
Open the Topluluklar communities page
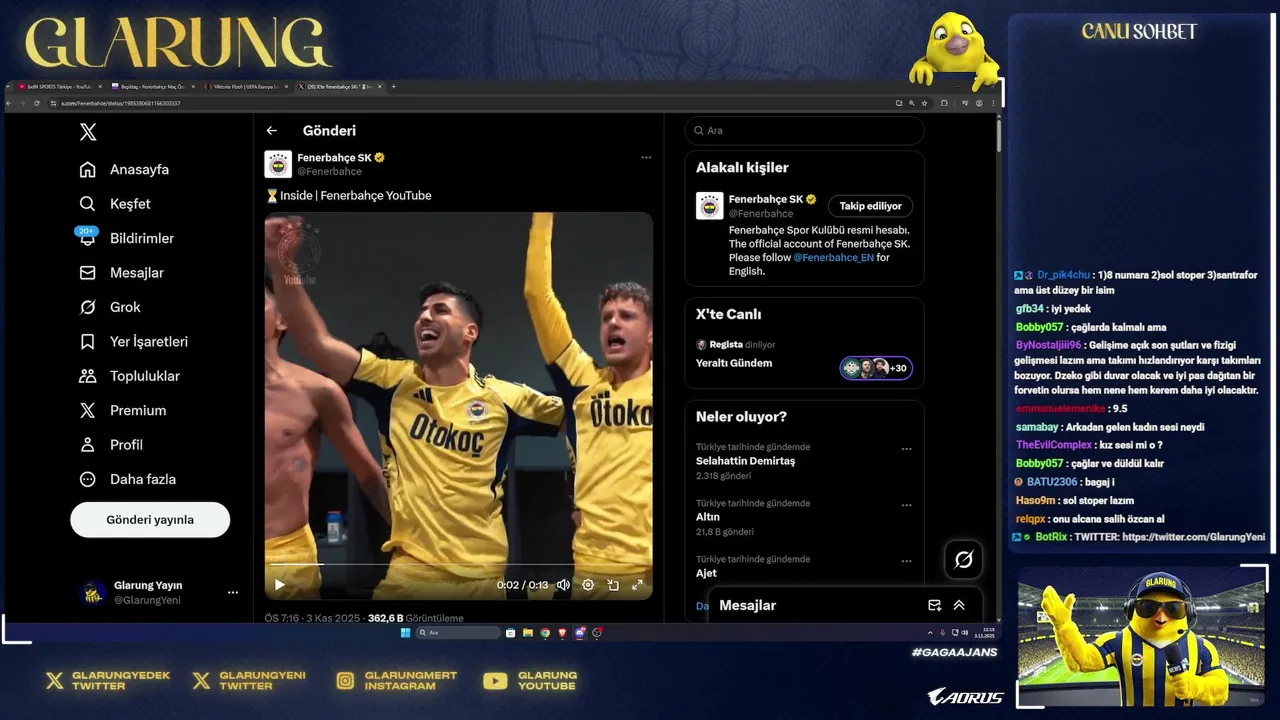pyautogui.click(x=130, y=376)
